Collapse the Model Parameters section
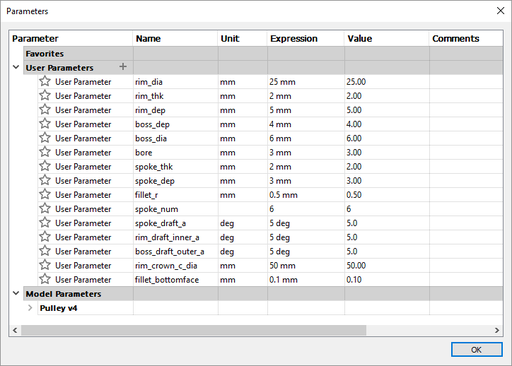The image size is (512, 366). pos(16,293)
